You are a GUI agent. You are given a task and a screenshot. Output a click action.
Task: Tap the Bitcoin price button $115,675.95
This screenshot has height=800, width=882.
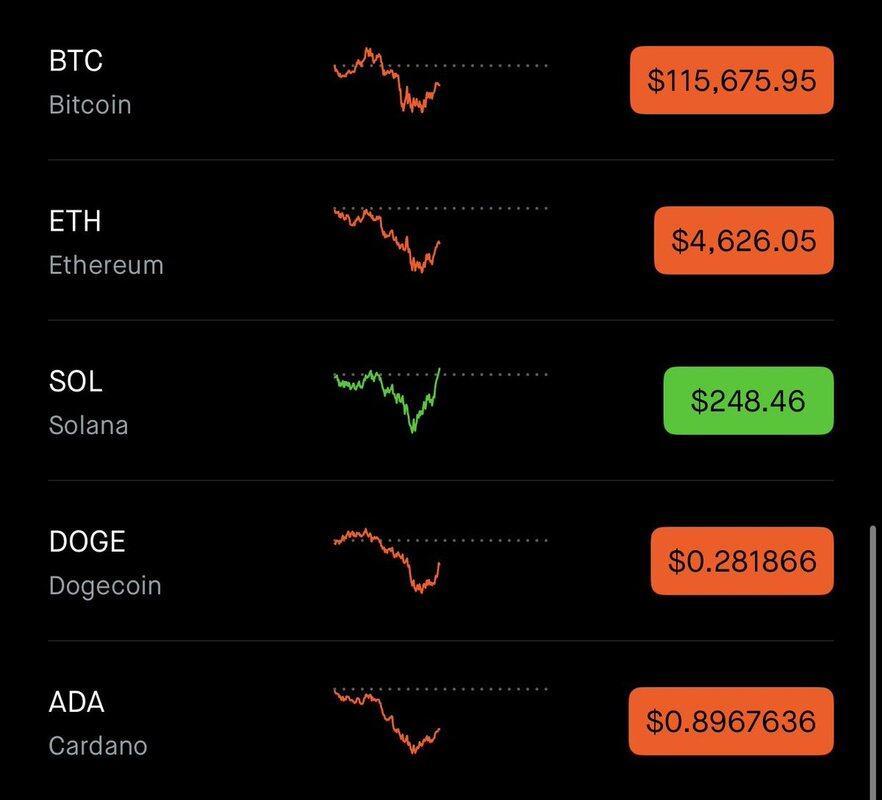click(731, 80)
